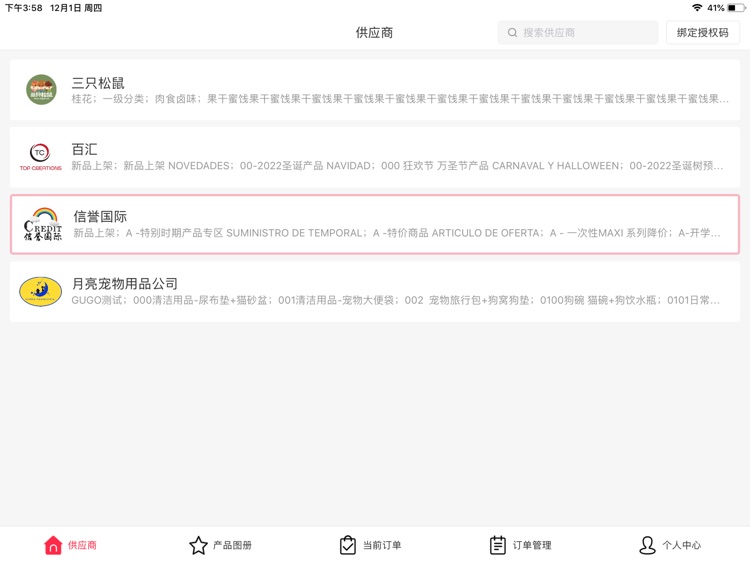
Task: Switch to the 供应商 tab label
Action: pyautogui.click(x=82, y=545)
